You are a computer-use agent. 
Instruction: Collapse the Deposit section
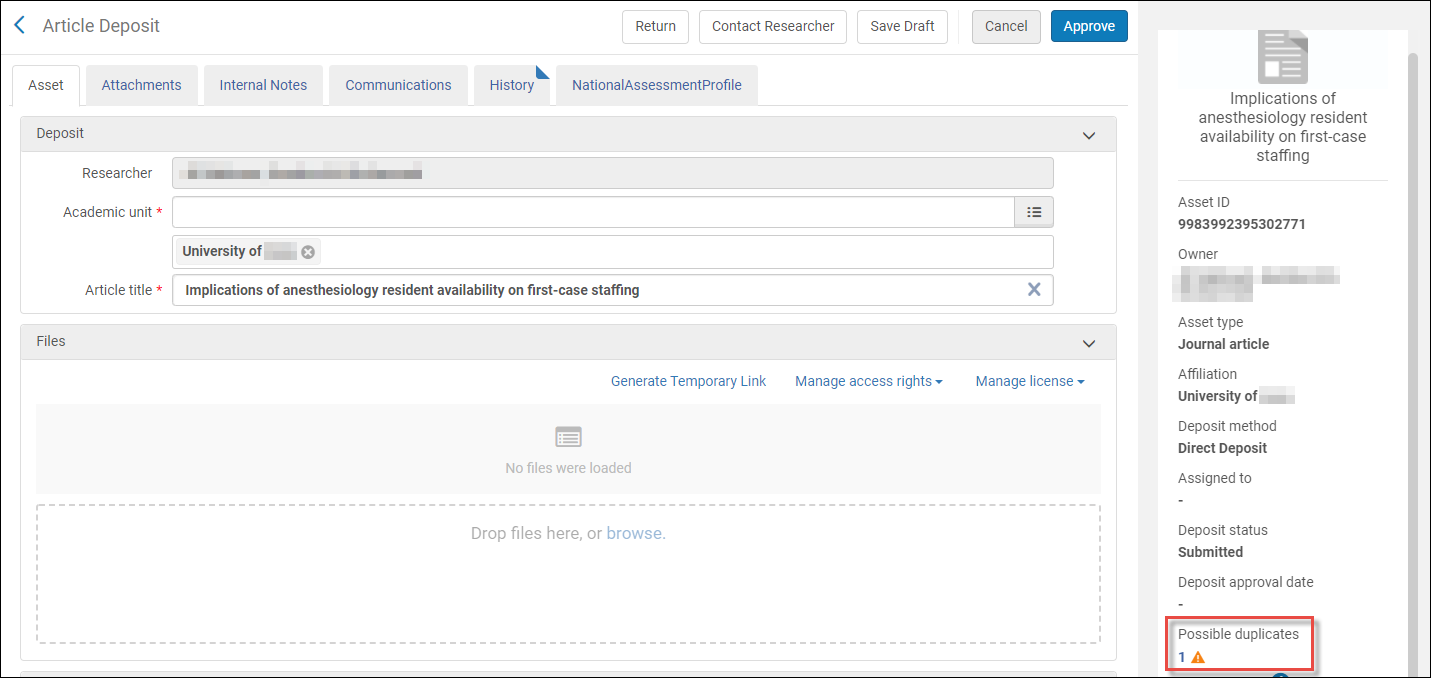[1089, 134]
